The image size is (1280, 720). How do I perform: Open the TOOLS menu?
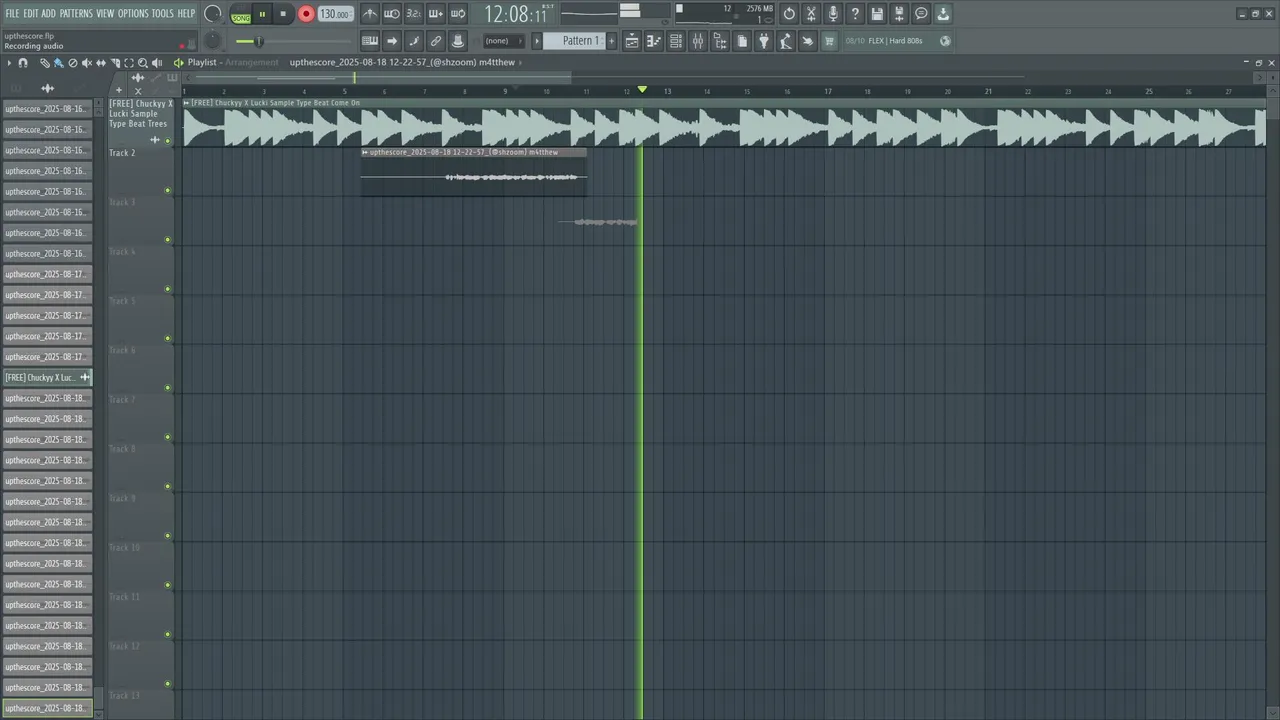(162, 13)
